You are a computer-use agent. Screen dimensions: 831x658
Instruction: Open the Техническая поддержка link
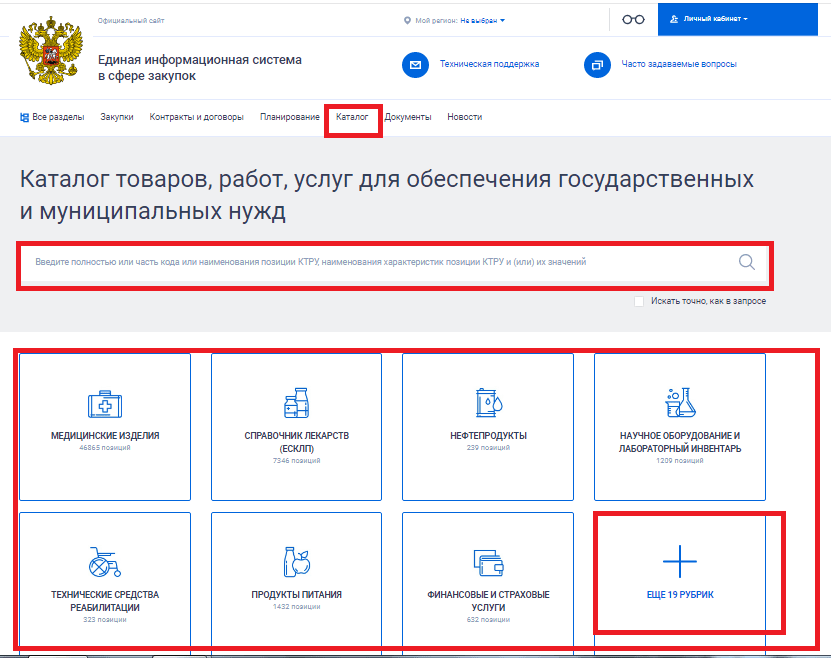[489, 64]
